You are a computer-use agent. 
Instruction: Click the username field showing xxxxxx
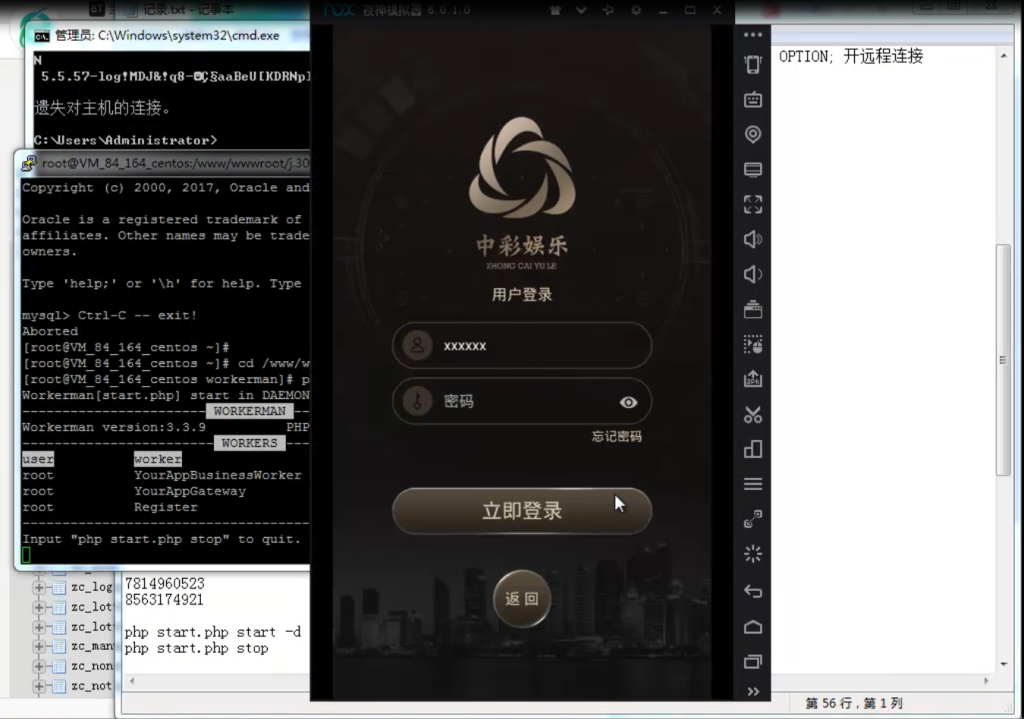tap(522, 345)
